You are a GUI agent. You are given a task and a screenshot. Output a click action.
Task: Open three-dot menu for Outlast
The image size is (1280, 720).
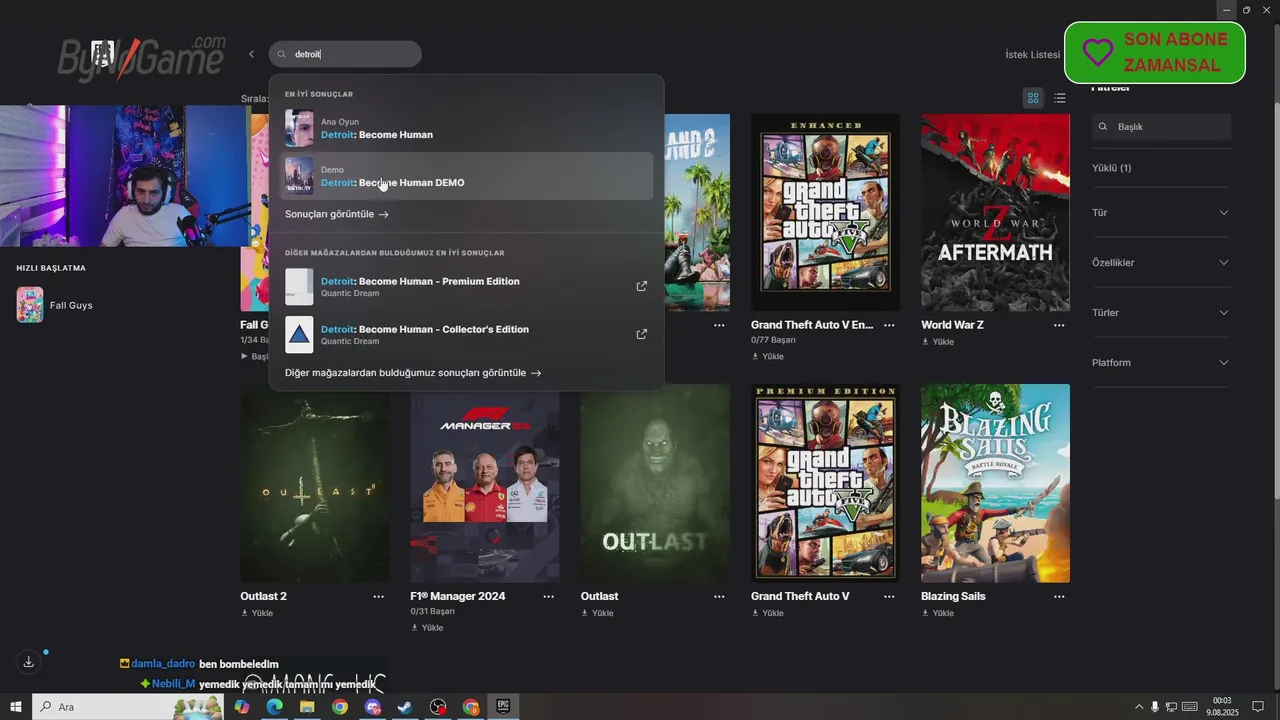pos(719,596)
